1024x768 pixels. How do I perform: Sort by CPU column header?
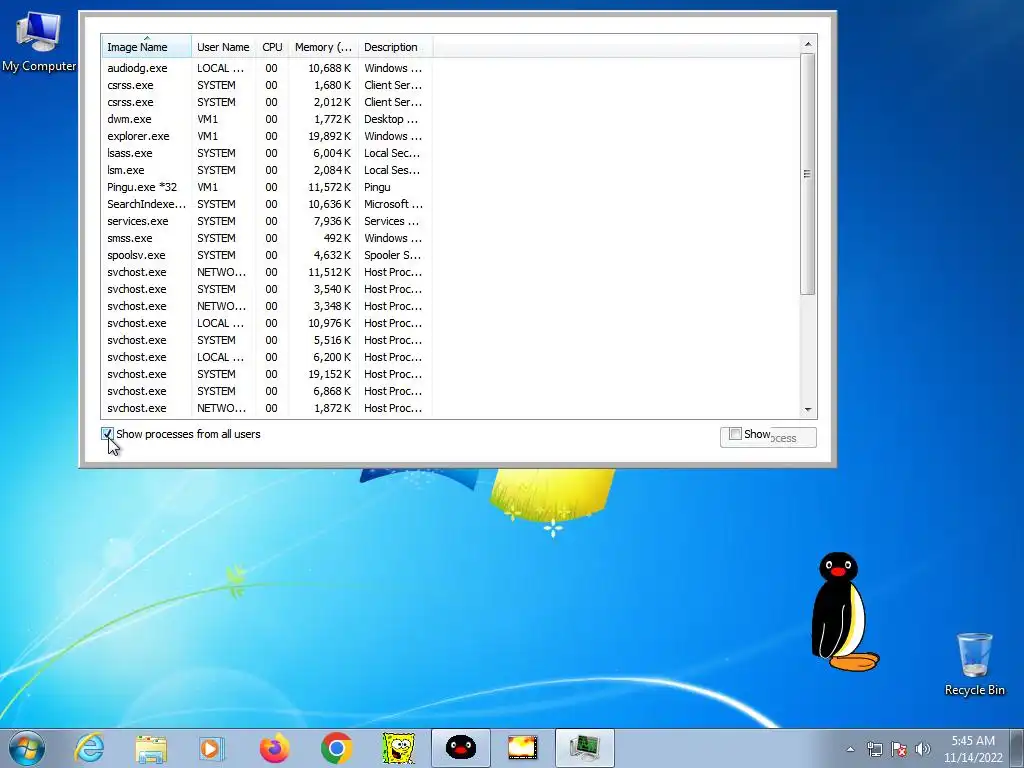(272, 47)
